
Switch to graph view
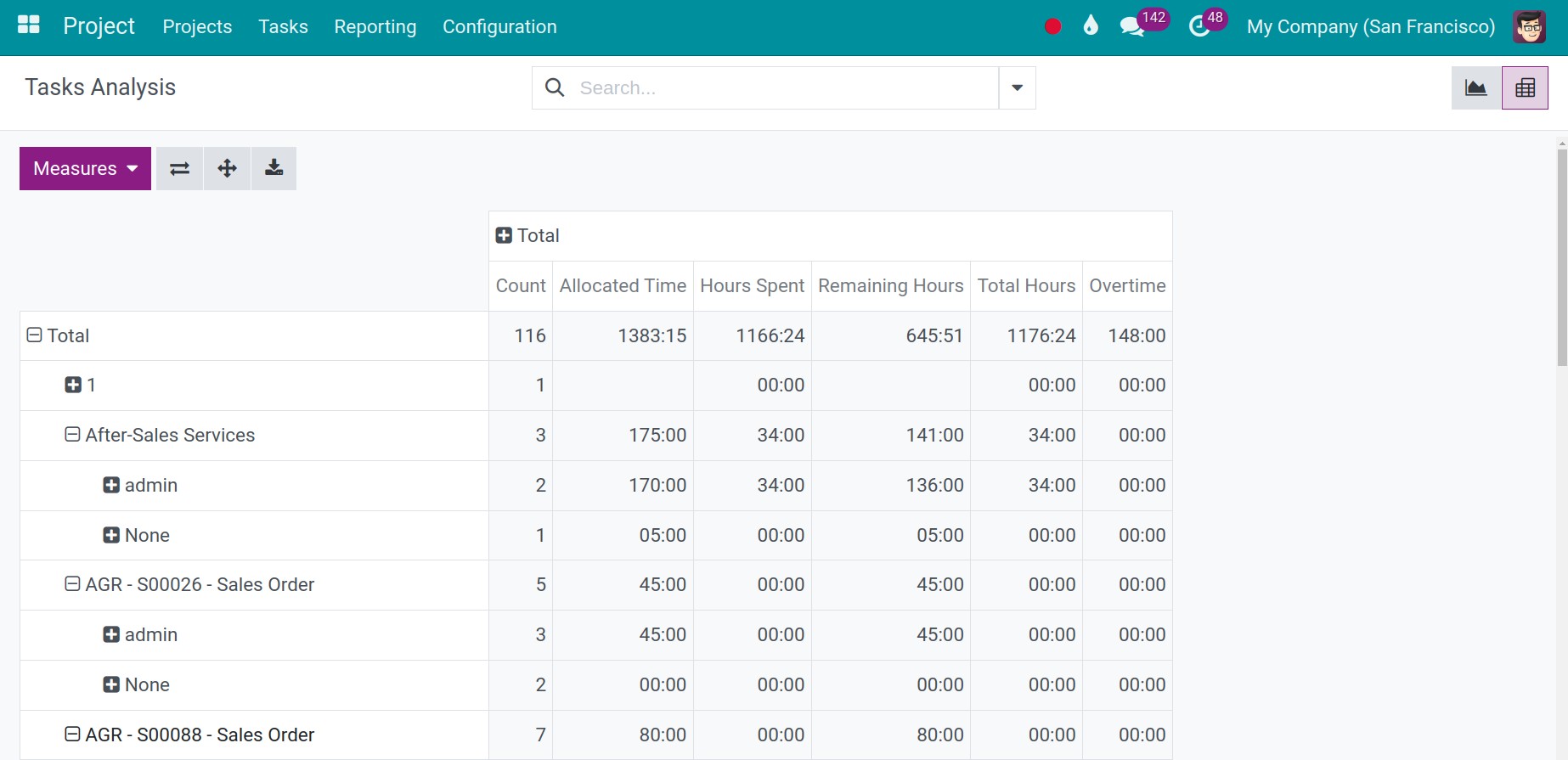click(1476, 87)
